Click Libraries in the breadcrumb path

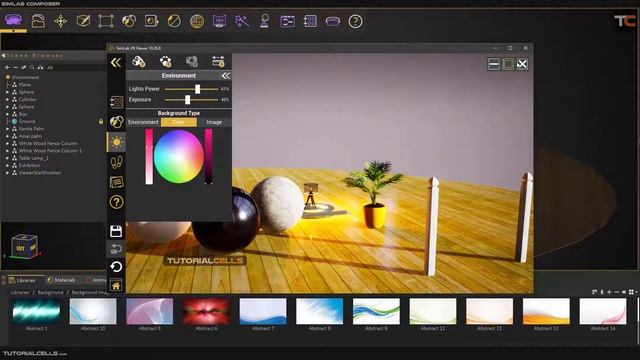point(20,292)
